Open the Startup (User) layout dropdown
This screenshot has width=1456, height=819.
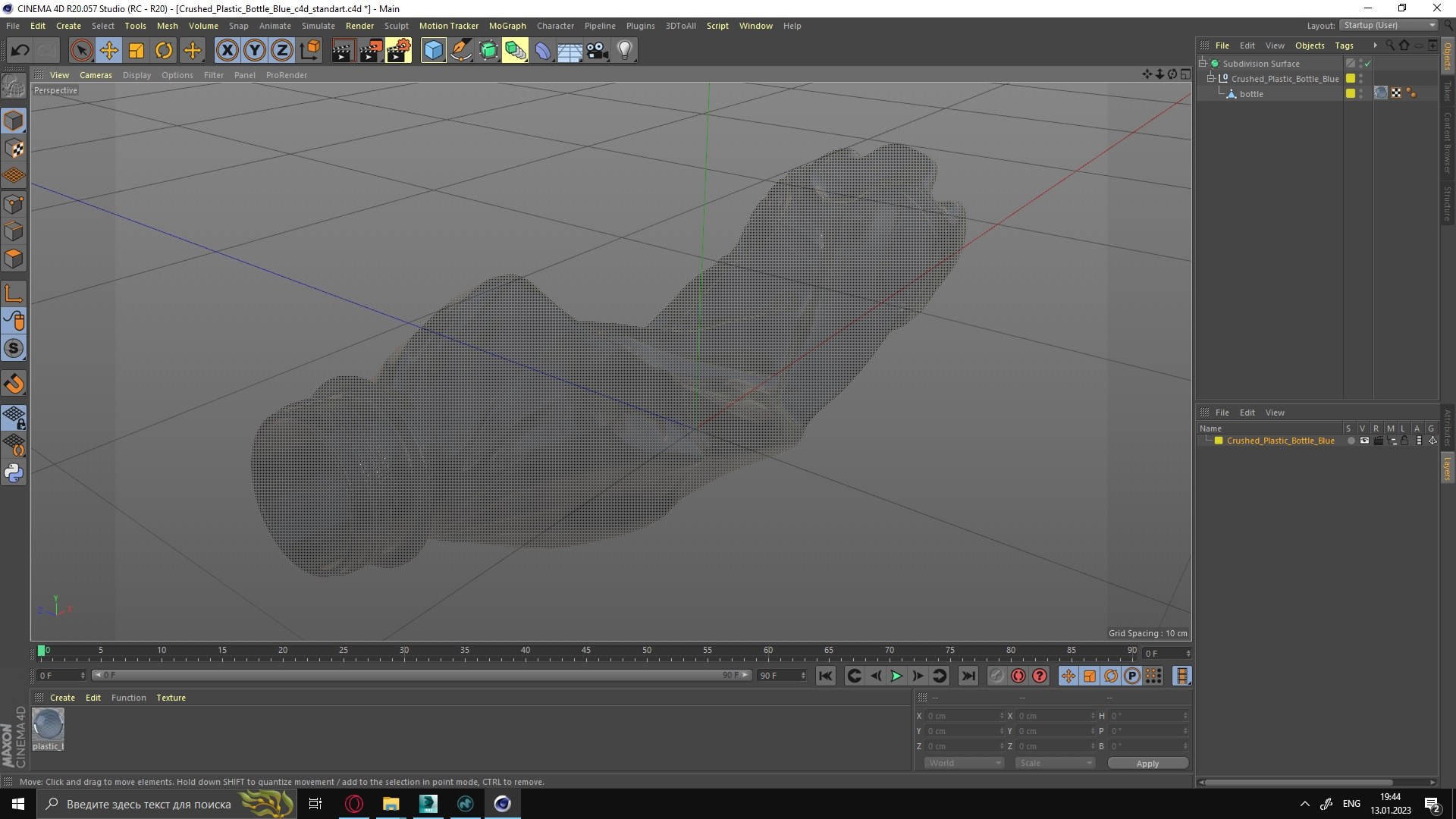(x=1389, y=25)
